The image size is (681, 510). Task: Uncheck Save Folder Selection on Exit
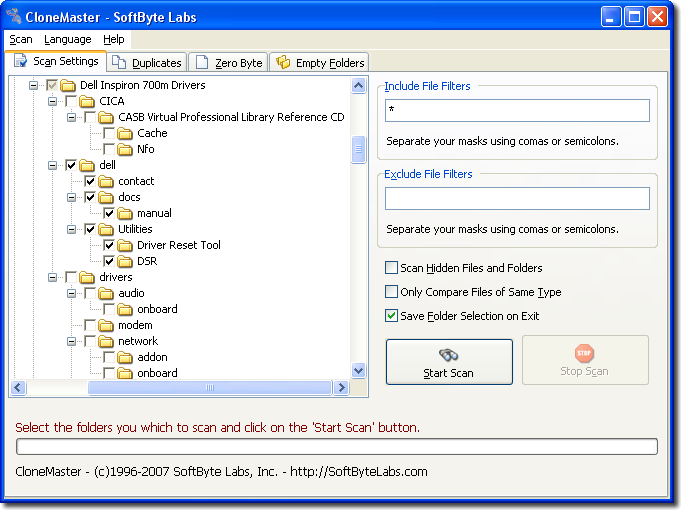click(x=391, y=315)
